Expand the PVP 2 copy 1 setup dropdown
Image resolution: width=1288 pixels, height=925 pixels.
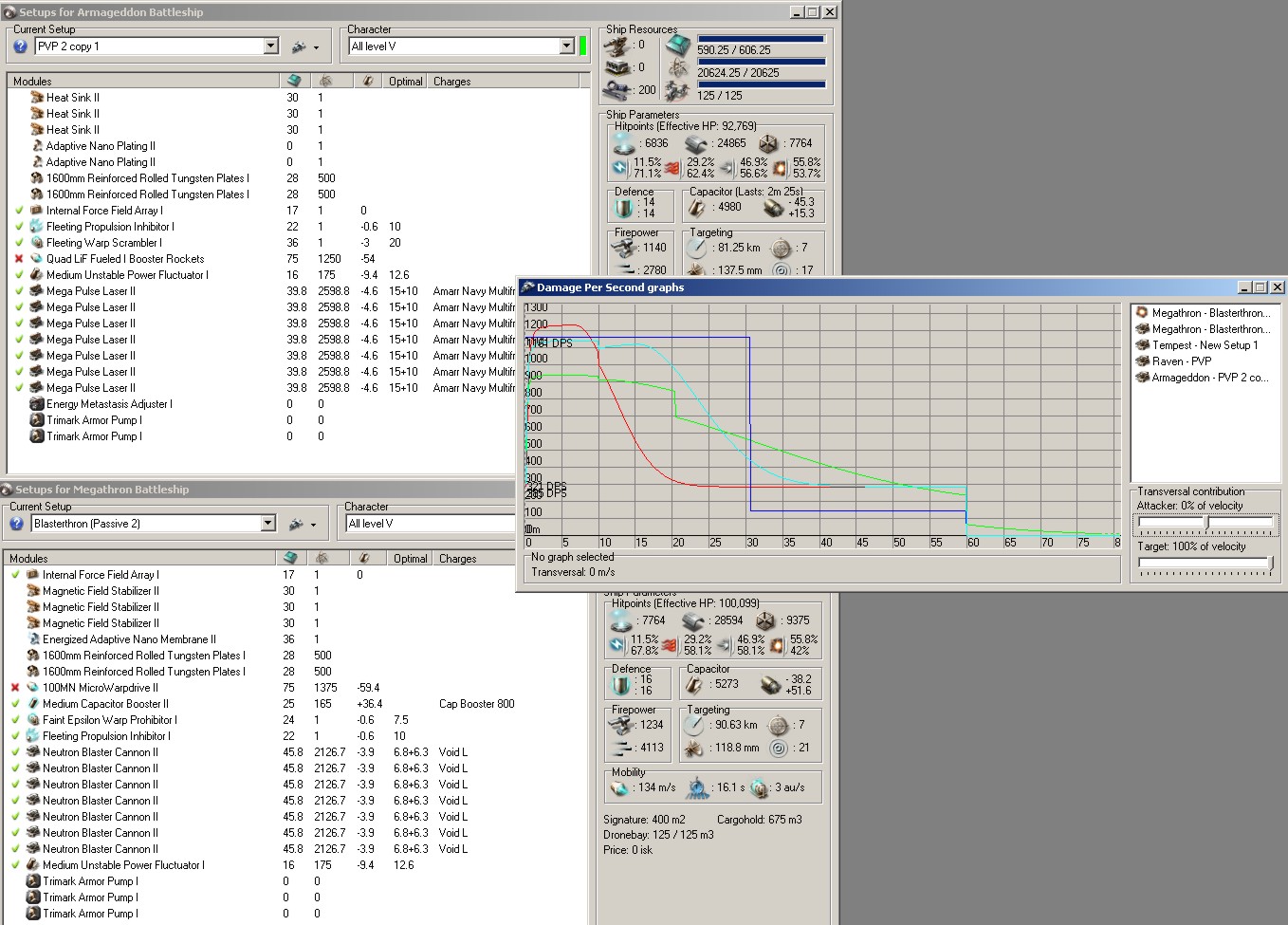270,46
